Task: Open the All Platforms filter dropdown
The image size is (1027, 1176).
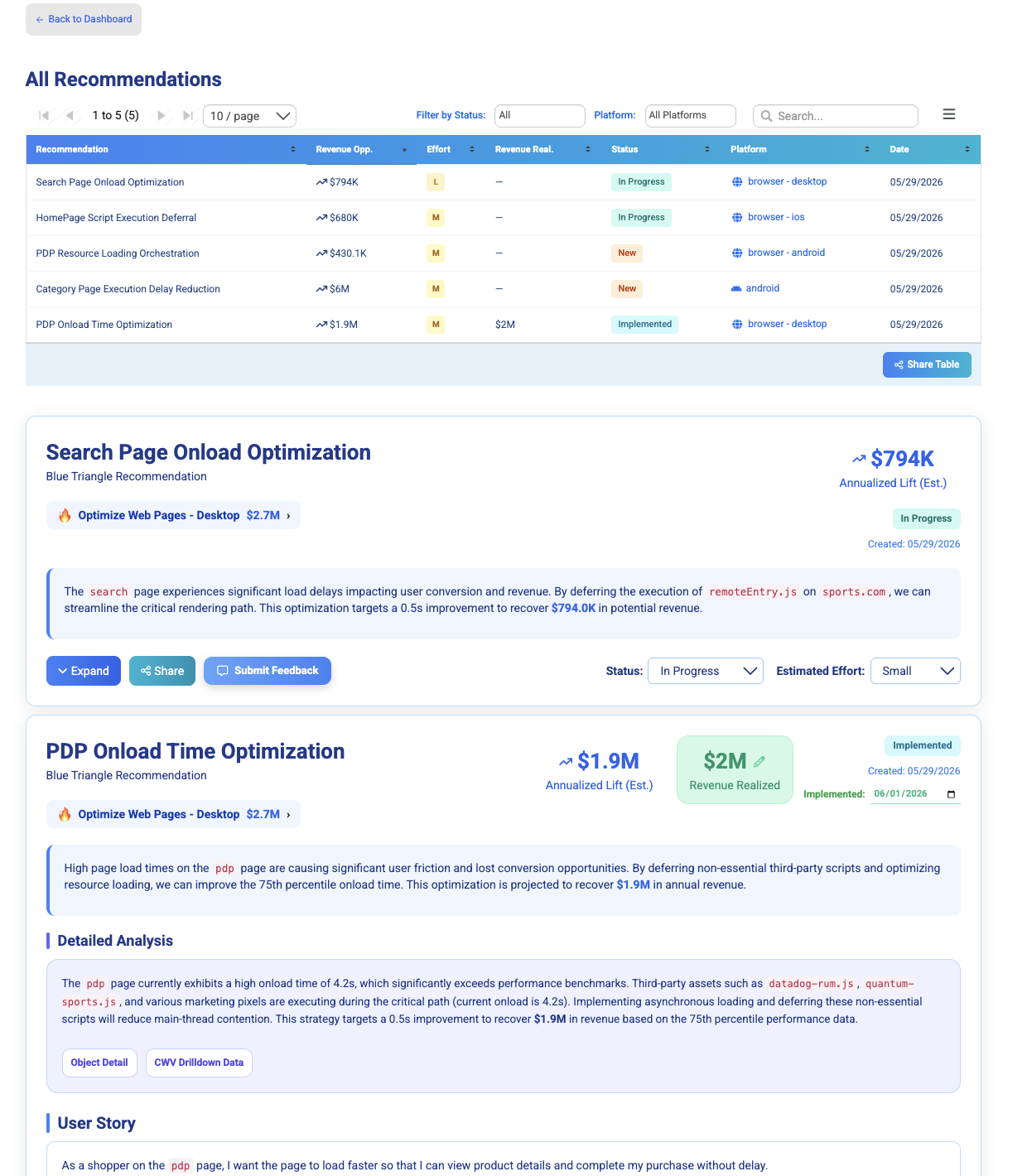Action: (x=690, y=116)
